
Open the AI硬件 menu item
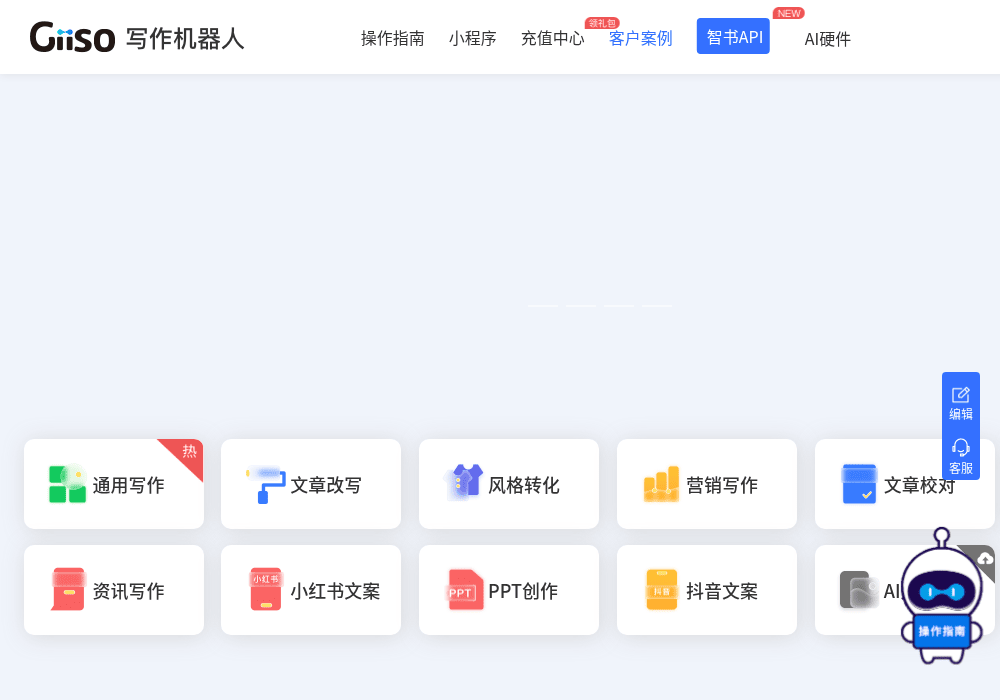click(x=827, y=39)
